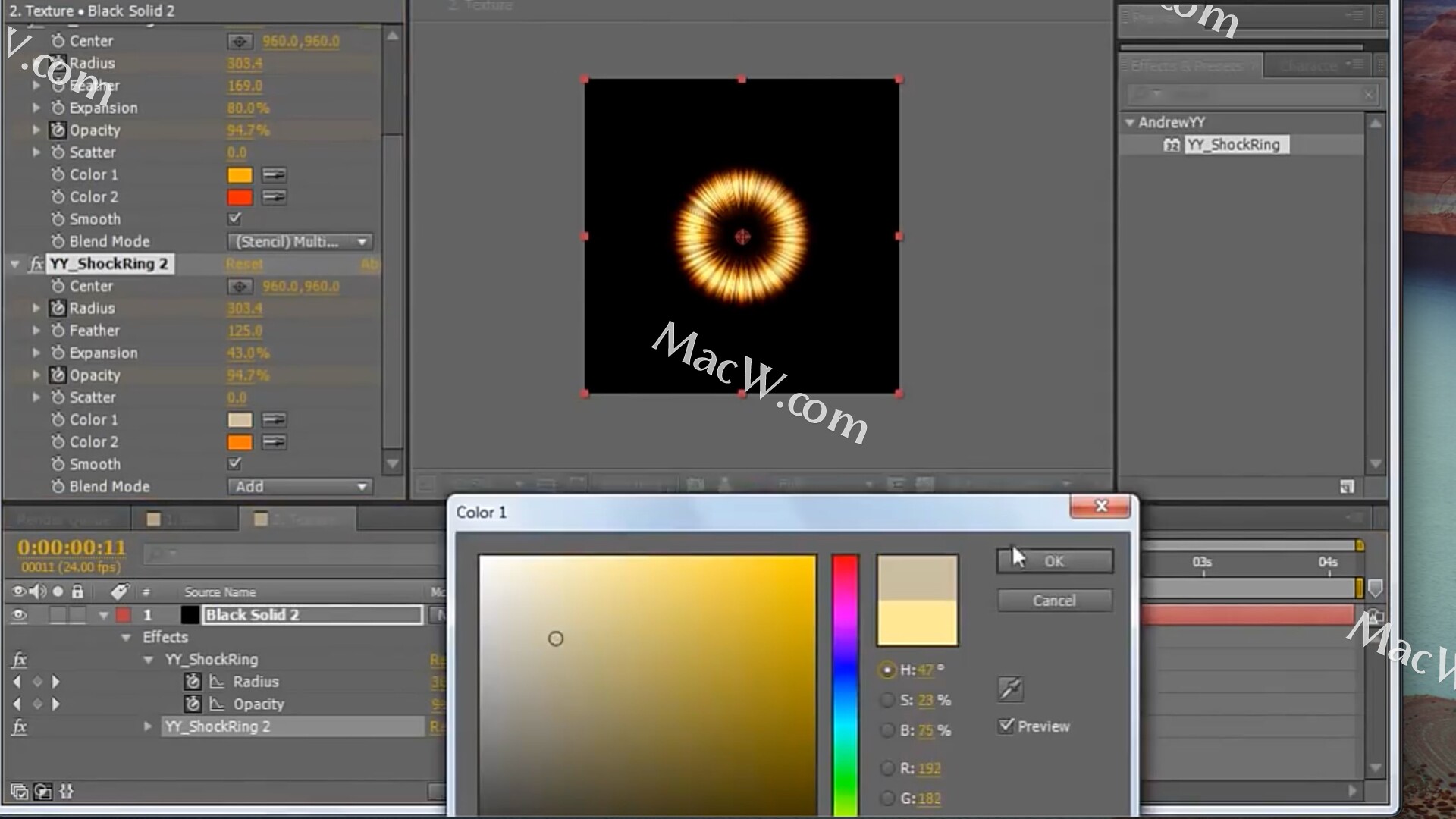Select the S saturation radio button
The height and width of the screenshot is (819, 1456).
click(886, 700)
